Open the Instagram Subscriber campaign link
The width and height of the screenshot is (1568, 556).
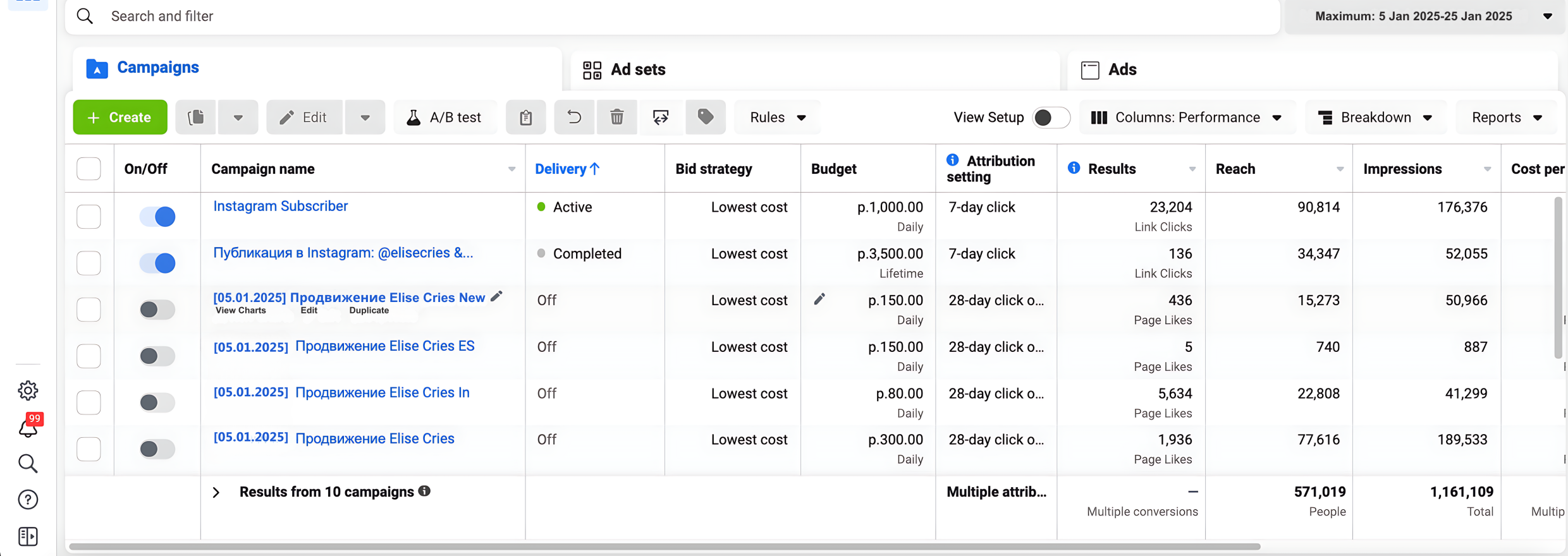click(x=280, y=207)
